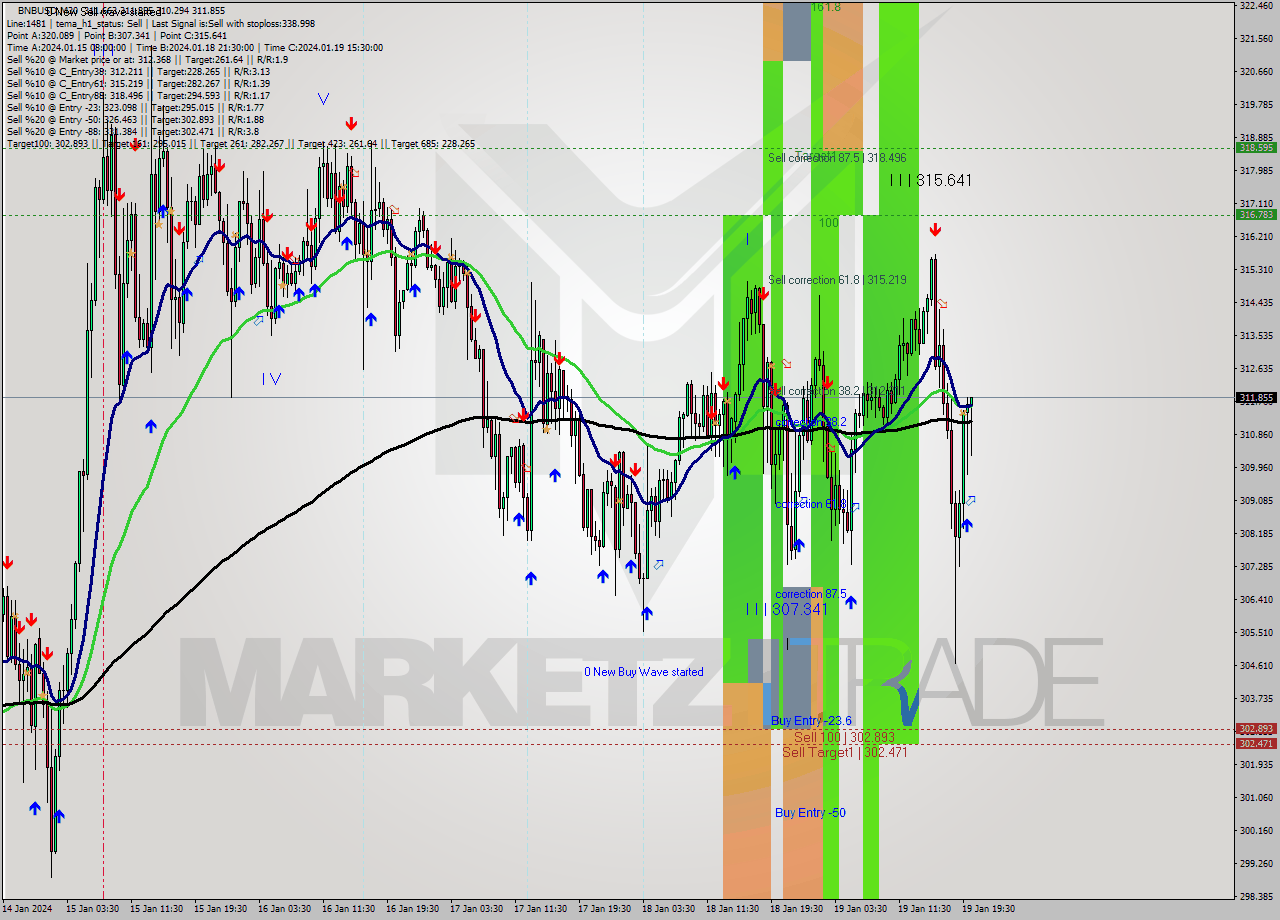This screenshot has height=920, width=1280.
Task: Click the '18 Jan 11:30' time axis label
Action: 732,909
